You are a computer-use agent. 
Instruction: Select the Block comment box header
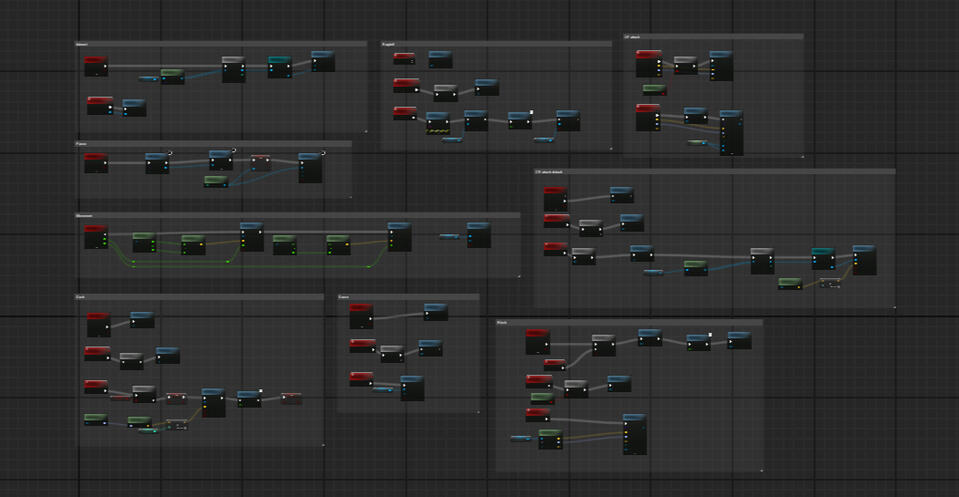[629, 323]
